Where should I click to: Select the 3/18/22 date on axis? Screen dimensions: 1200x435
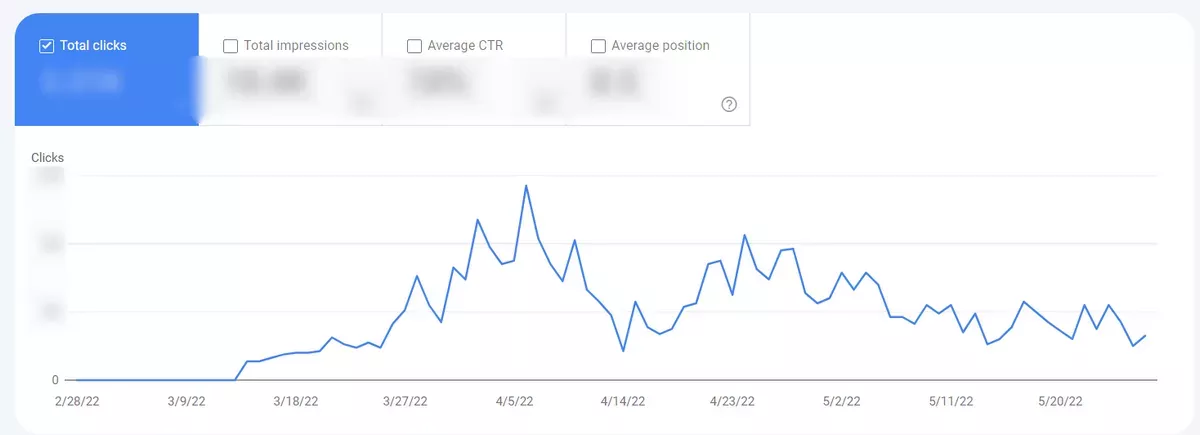296,402
